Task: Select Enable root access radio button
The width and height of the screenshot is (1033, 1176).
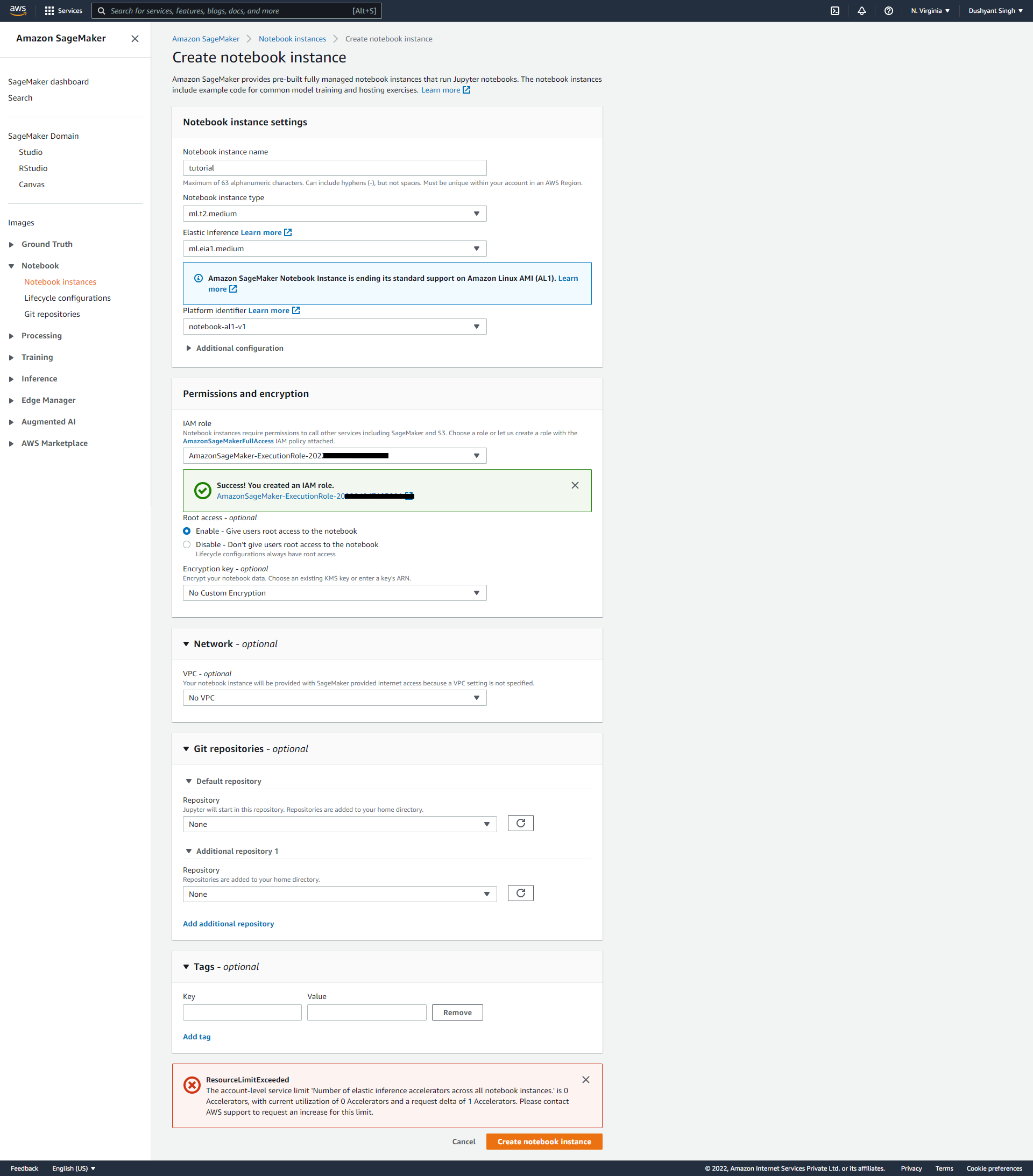Action: tap(187, 531)
